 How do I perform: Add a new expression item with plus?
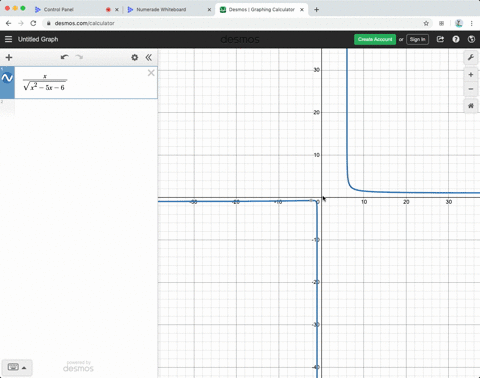point(9,57)
